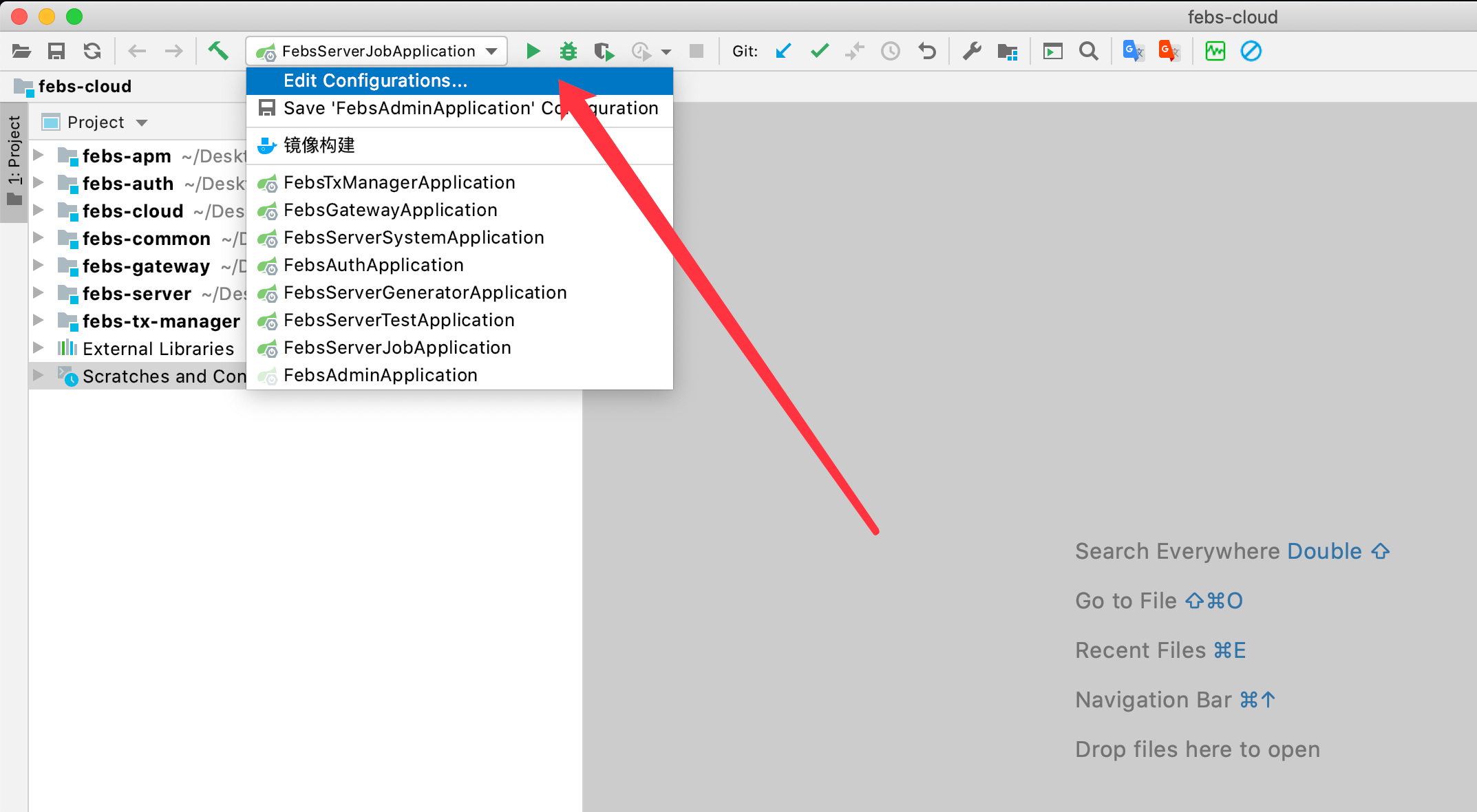
Task: Click the red Google Translate icon
Action: 1169,51
